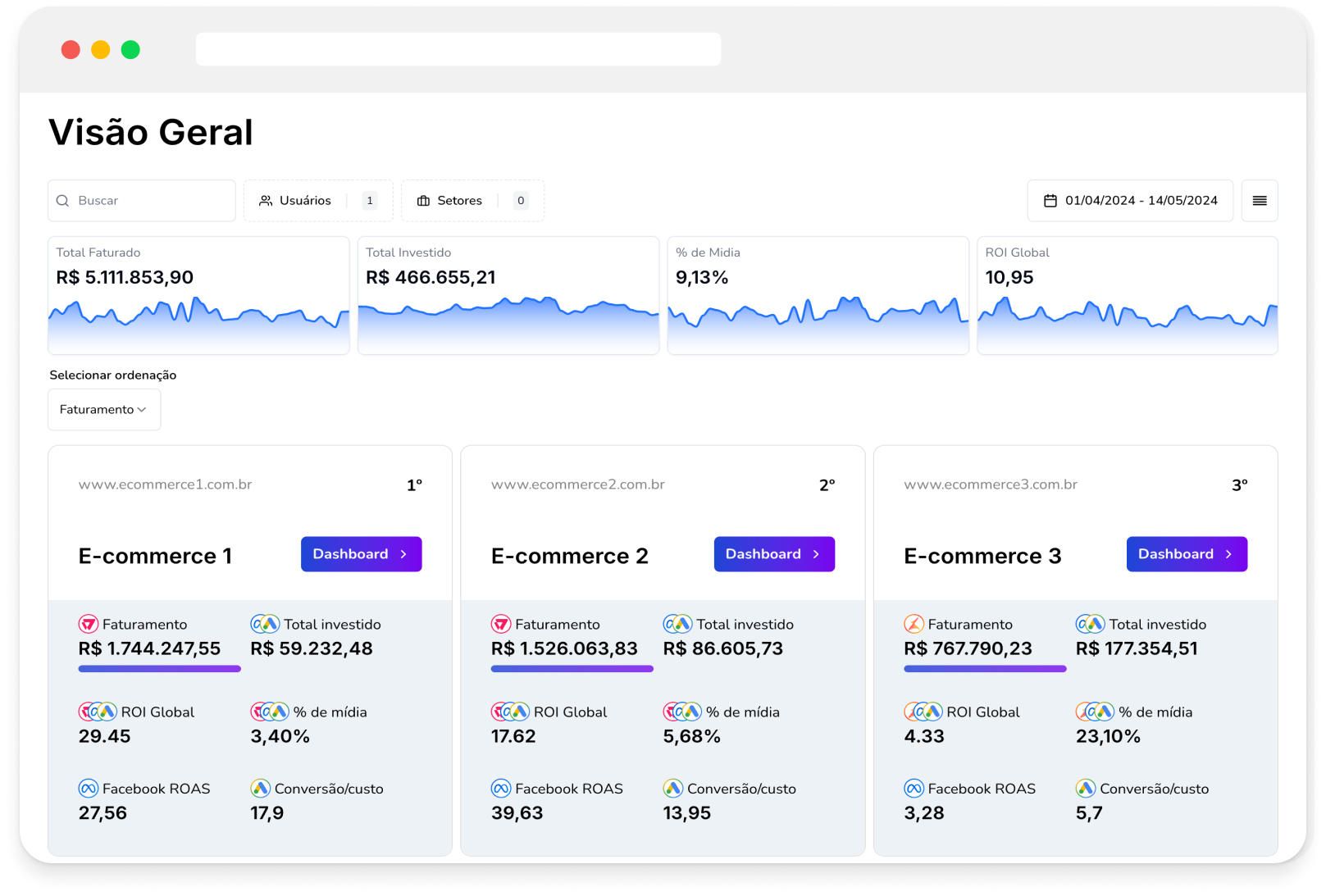Click R$ 767.790,23 revenue value

(968, 648)
